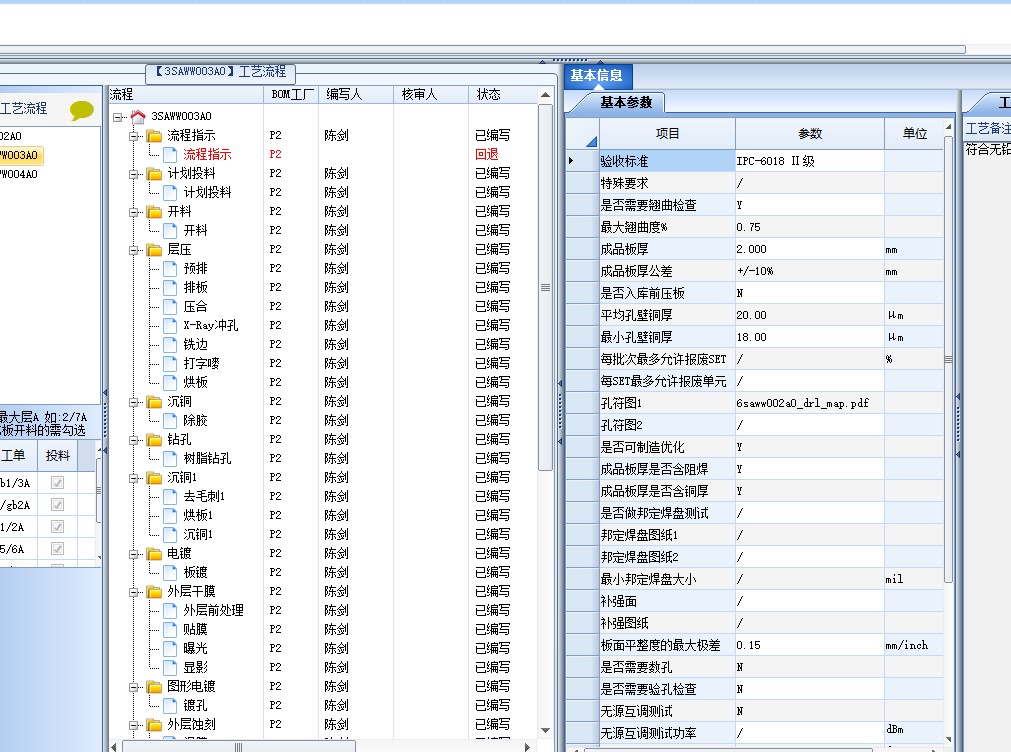Select the 平均孔壁铜厚 value 20.00
Image resolution: width=1011 pixels, height=752 pixels.
[809, 315]
